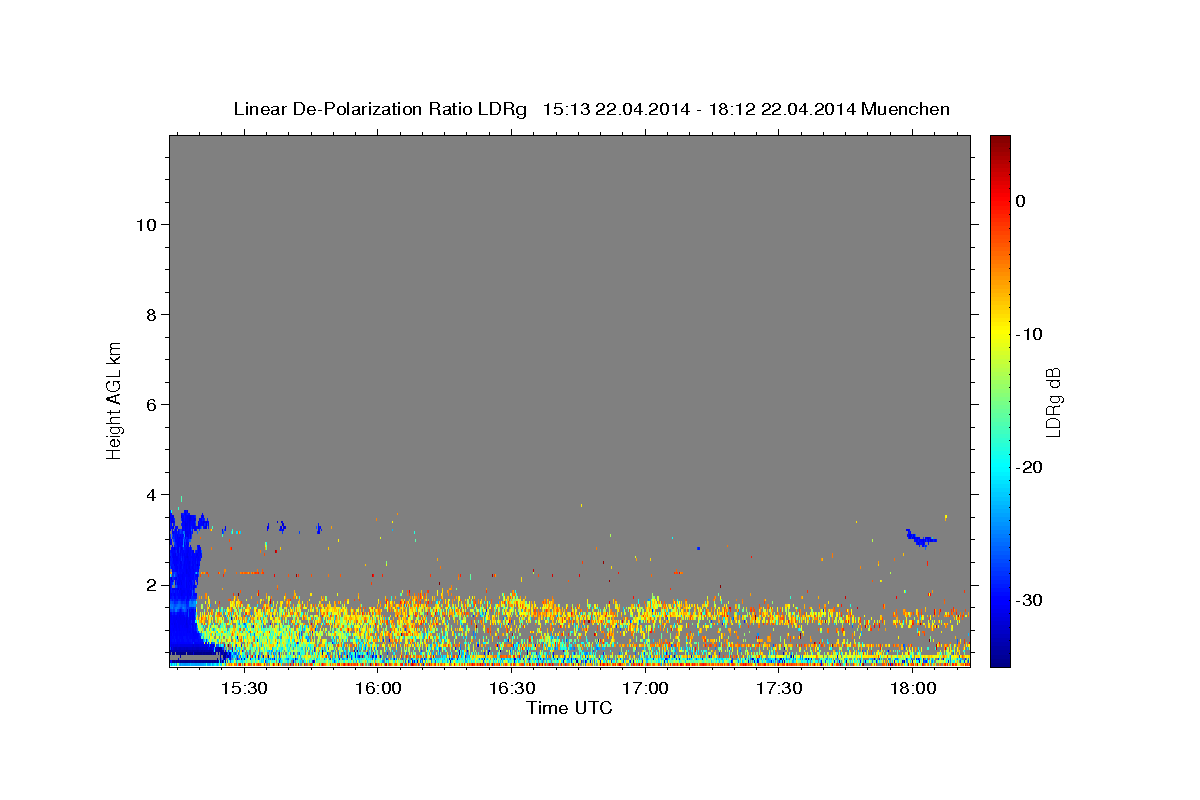Image resolution: width=1200 pixels, height=800 pixels.
Task: Click the 18:00 time tick label
Action: (913, 689)
